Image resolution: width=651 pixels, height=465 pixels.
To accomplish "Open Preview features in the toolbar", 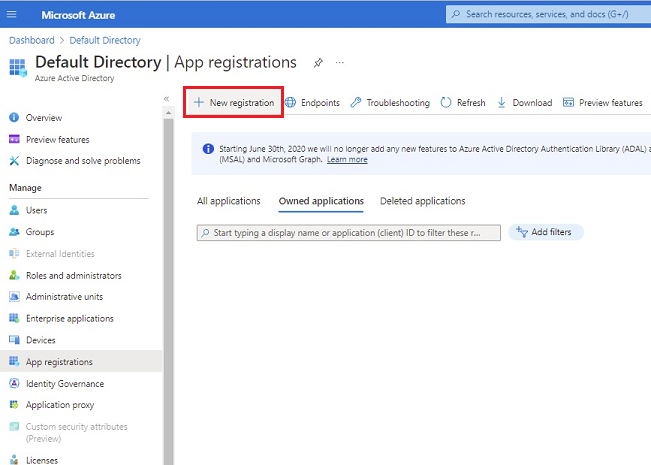I will click(602, 103).
